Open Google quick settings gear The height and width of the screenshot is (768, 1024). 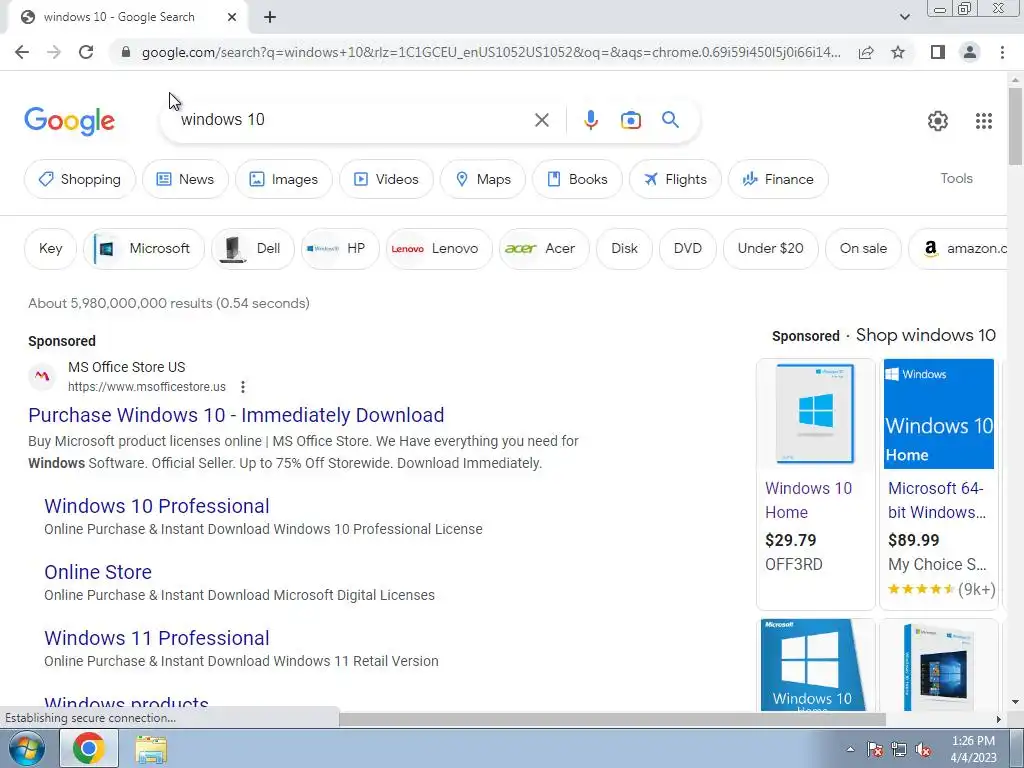[938, 121]
